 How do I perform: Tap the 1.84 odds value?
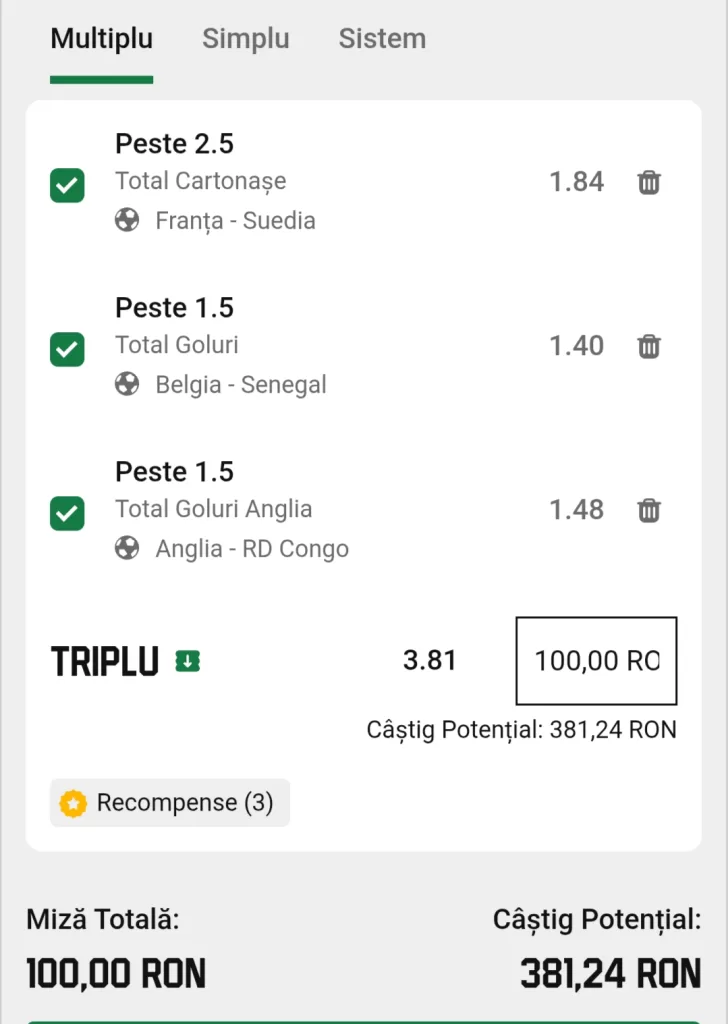(577, 182)
